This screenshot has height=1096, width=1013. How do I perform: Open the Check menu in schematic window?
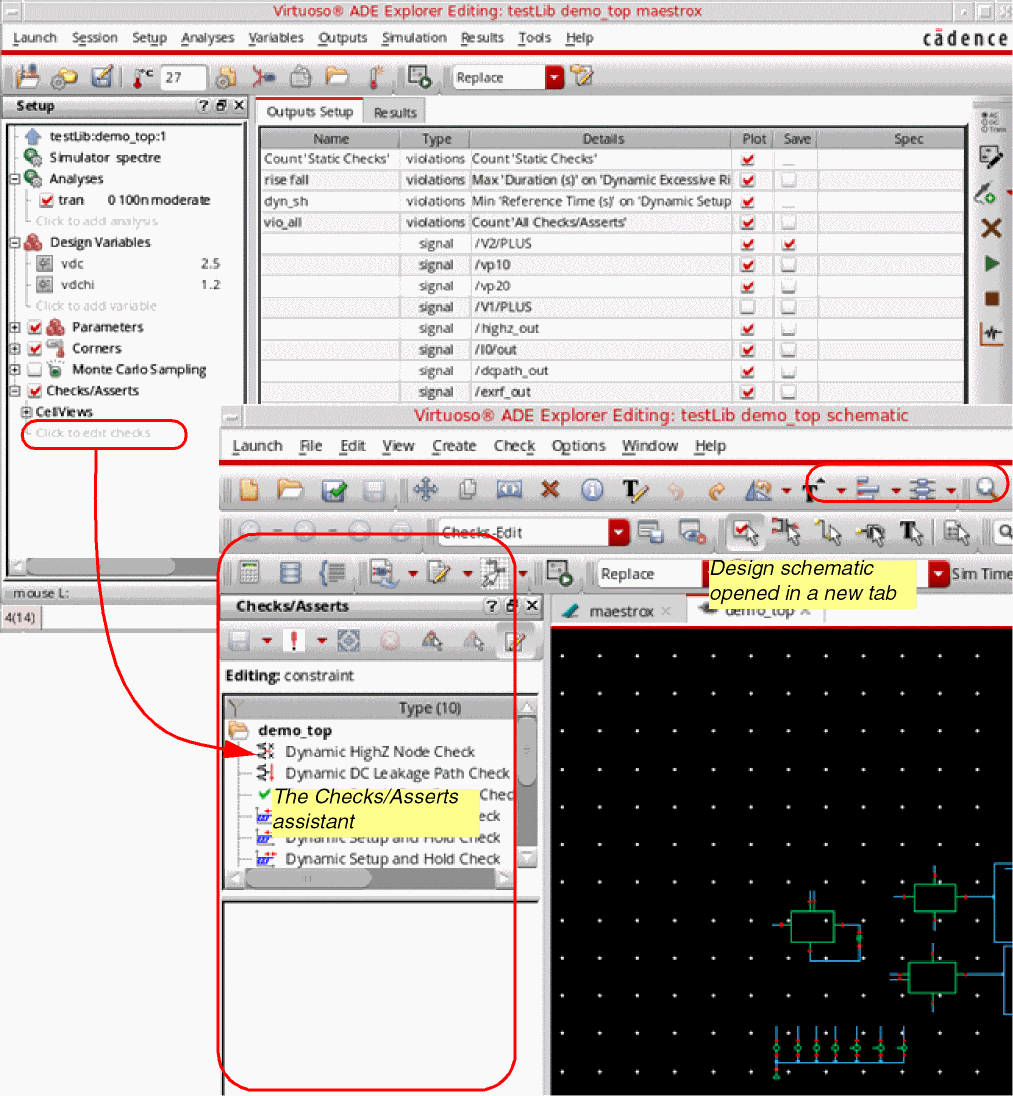515,446
